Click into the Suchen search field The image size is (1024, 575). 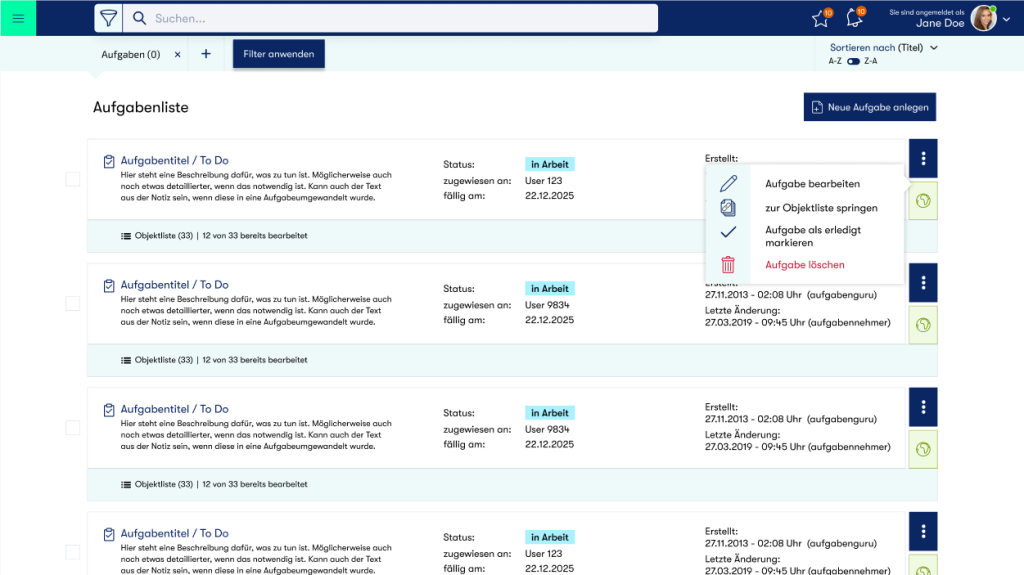[400, 18]
